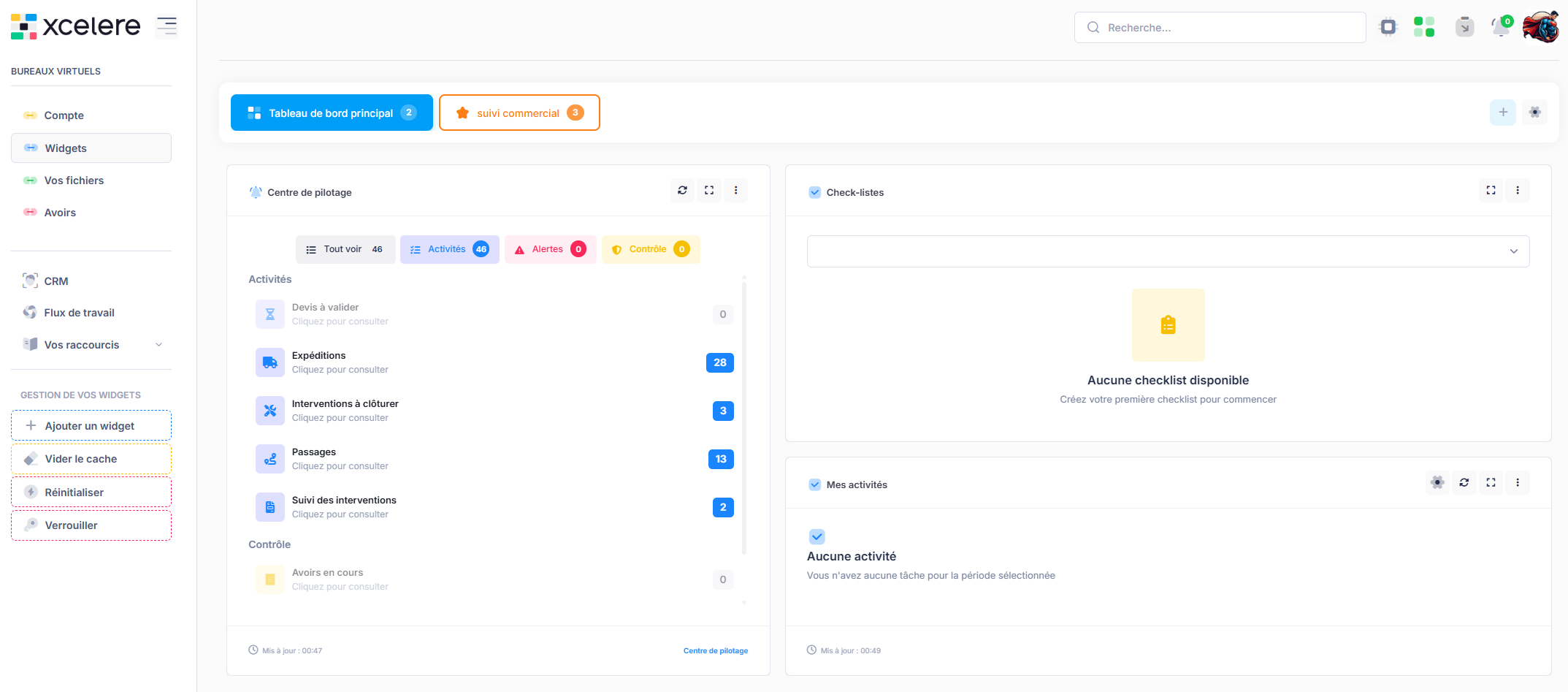Click the activities list vertical scrollbar
The width and height of the screenshot is (1568, 692).
(744, 417)
